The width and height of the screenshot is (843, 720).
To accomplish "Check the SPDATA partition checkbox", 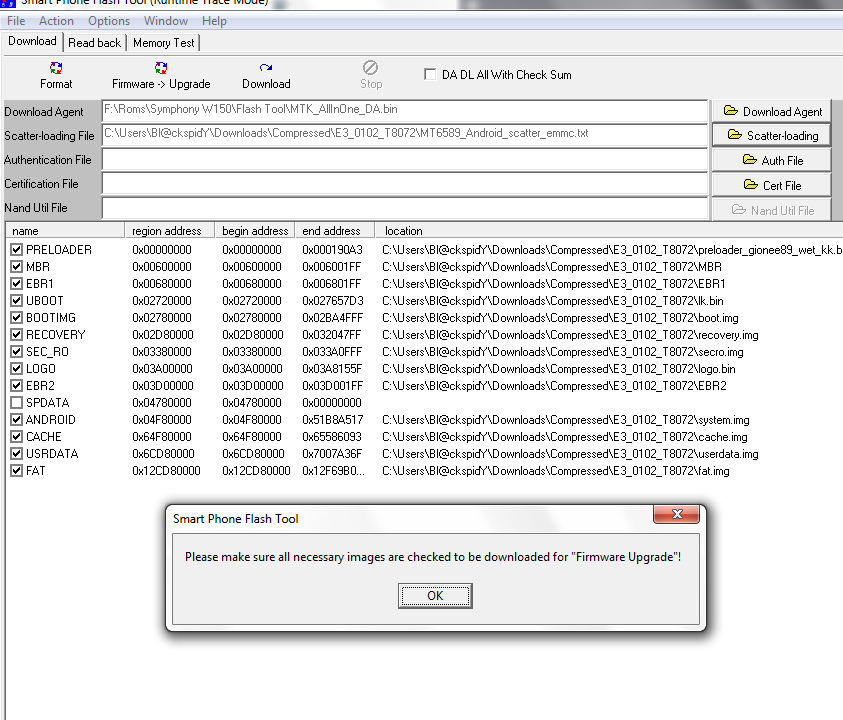I will point(16,403).
